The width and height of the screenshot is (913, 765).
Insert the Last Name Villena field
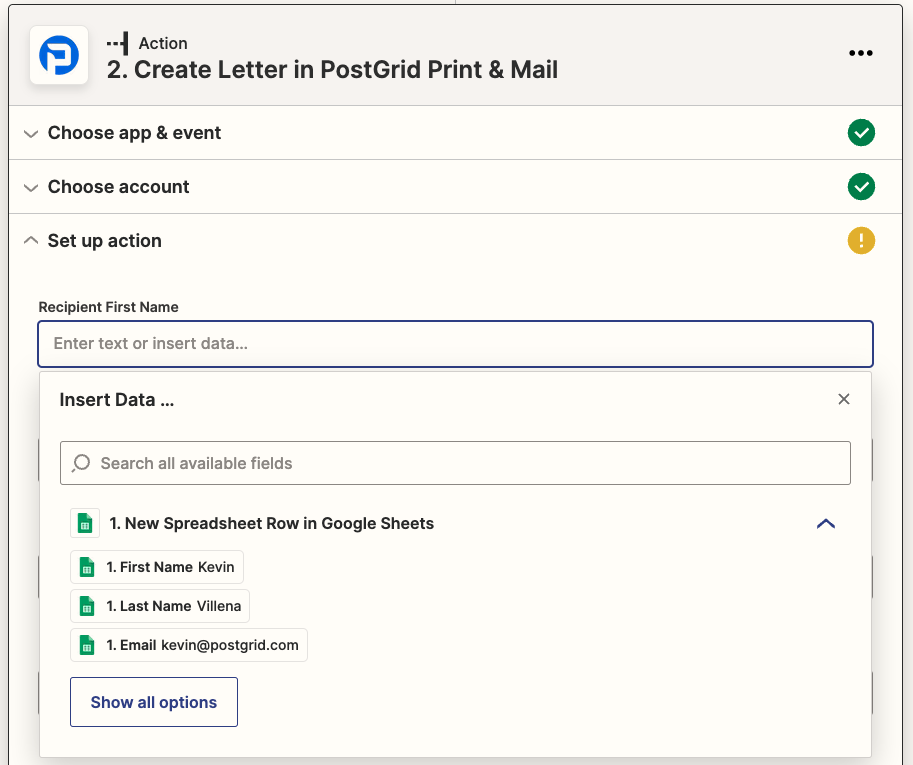click(160, 606)
